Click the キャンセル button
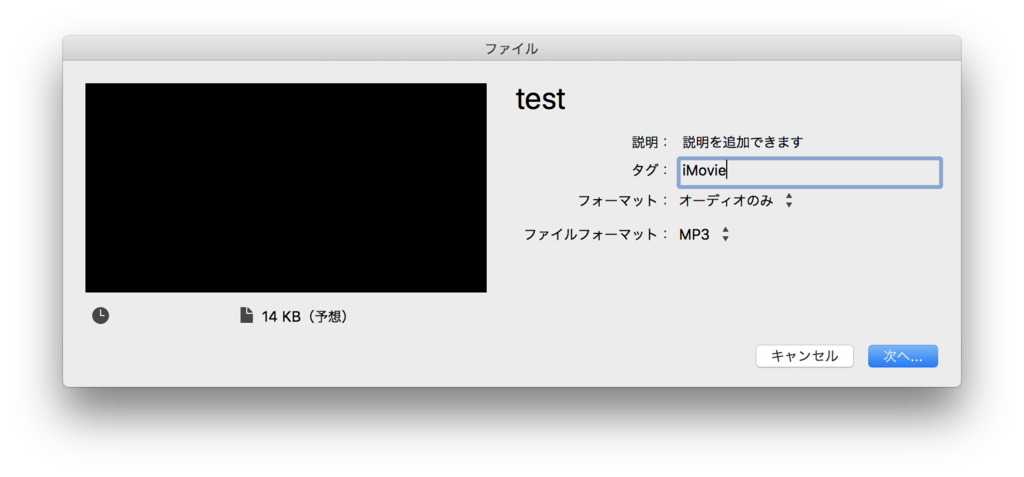Viewport: 1024px width, 477px height. (x=805, y=356)
